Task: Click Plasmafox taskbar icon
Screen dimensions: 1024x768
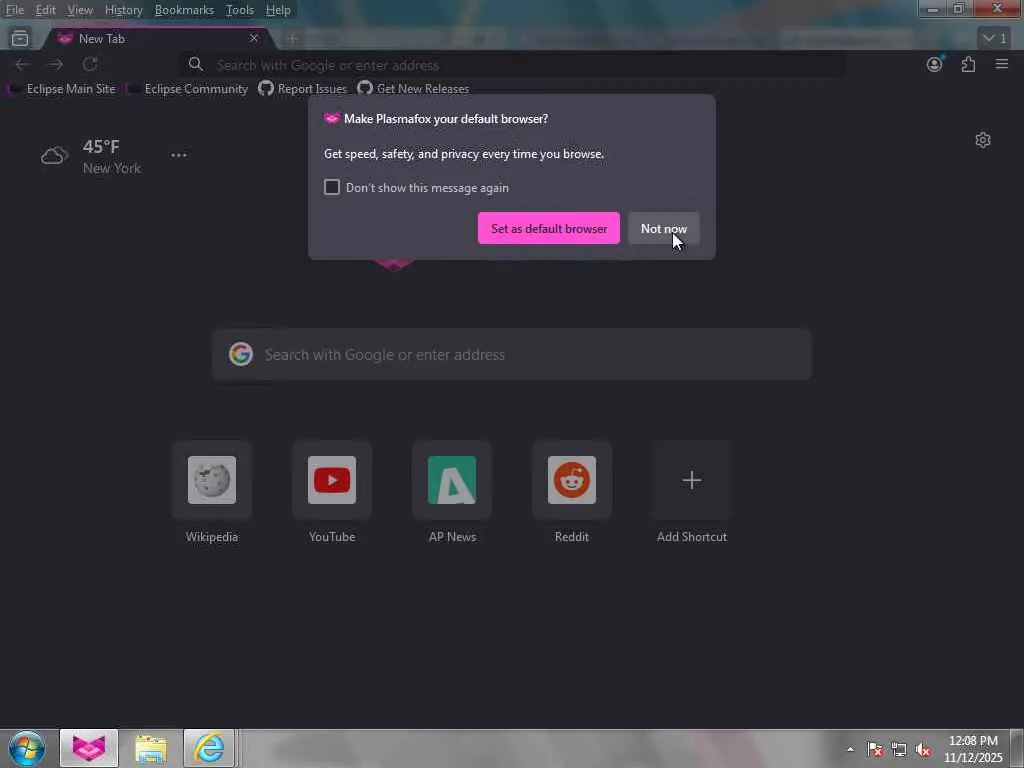Action: [x=89, y=748]
